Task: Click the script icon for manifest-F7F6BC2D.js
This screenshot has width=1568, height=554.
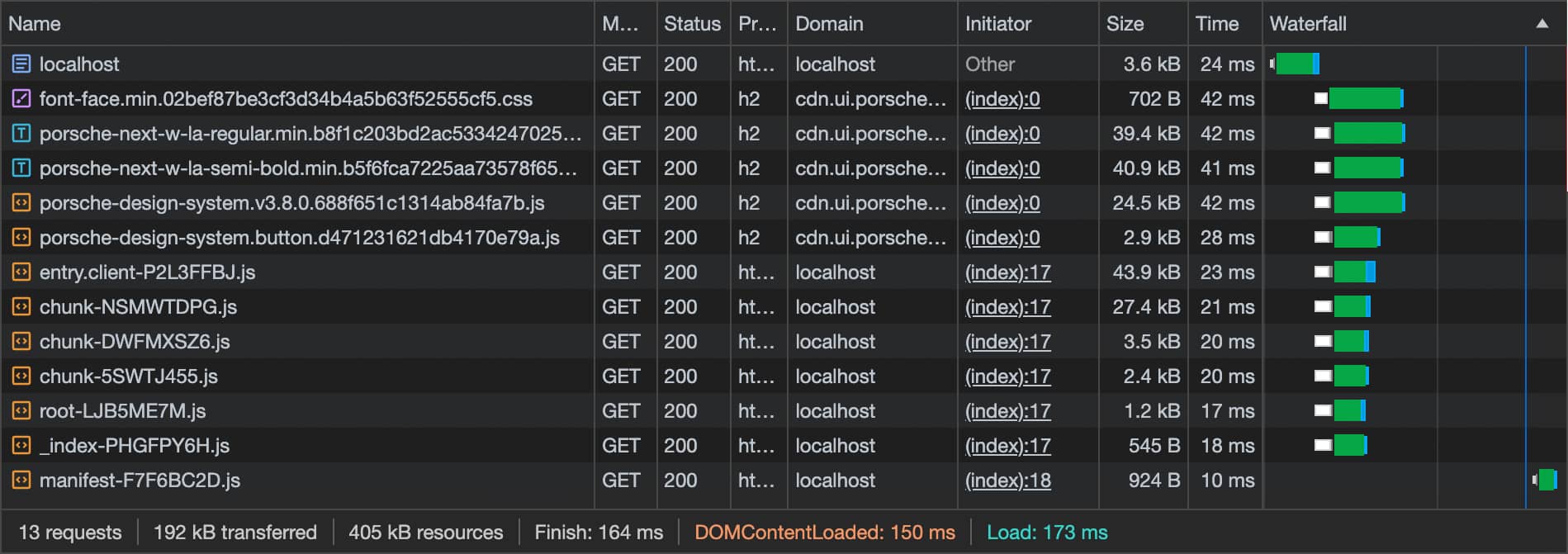Action: (x=21, y=481)
